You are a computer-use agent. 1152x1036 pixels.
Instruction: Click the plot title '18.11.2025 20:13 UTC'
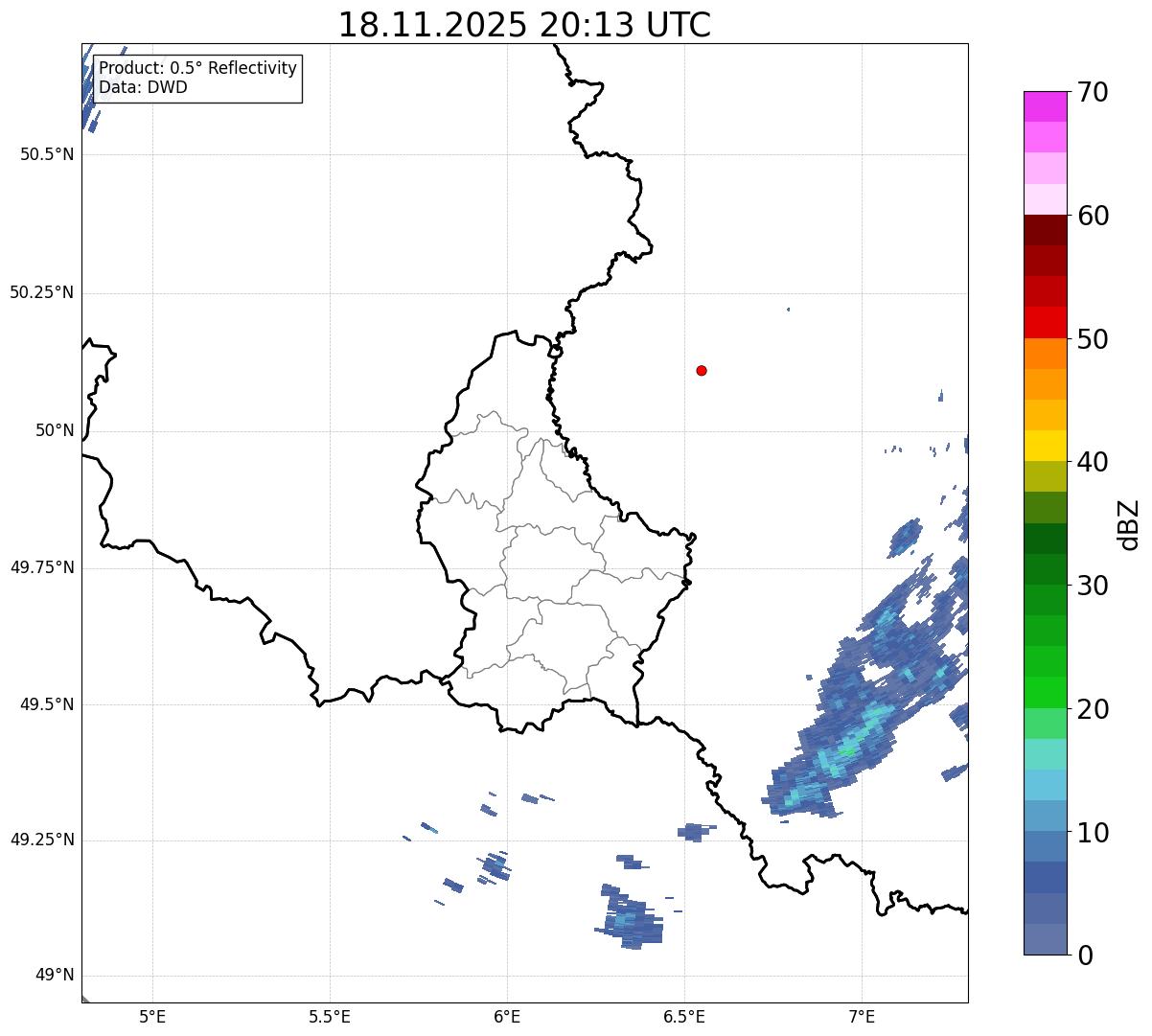(524, 25)
